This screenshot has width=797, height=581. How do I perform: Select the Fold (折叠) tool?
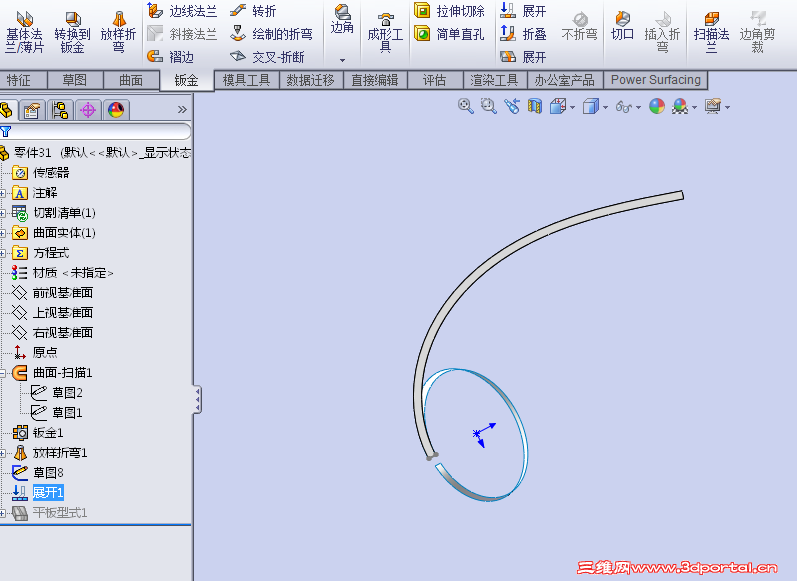[x=523, y=34]
